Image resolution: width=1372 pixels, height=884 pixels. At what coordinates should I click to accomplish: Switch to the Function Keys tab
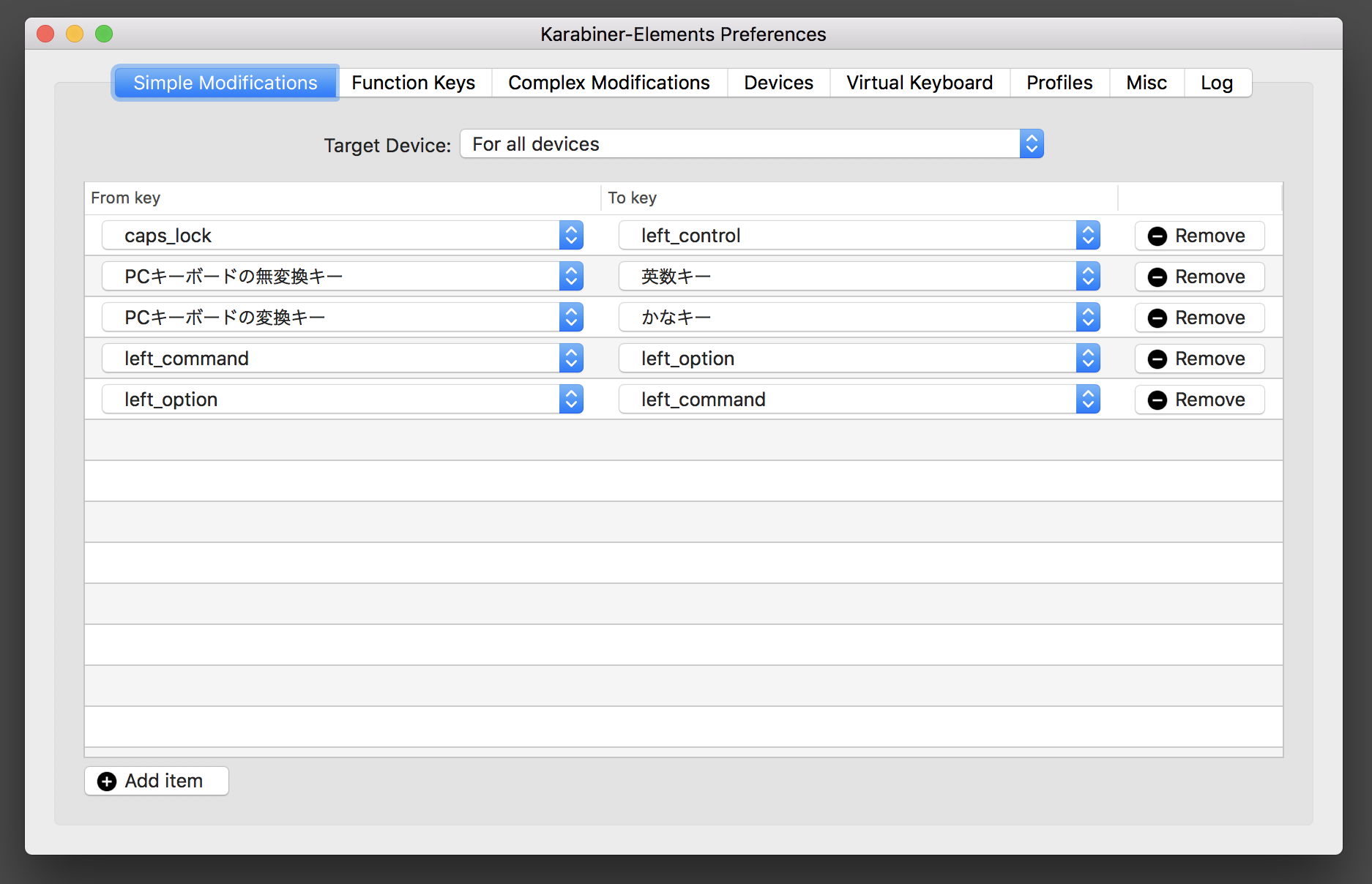[413, 83]
